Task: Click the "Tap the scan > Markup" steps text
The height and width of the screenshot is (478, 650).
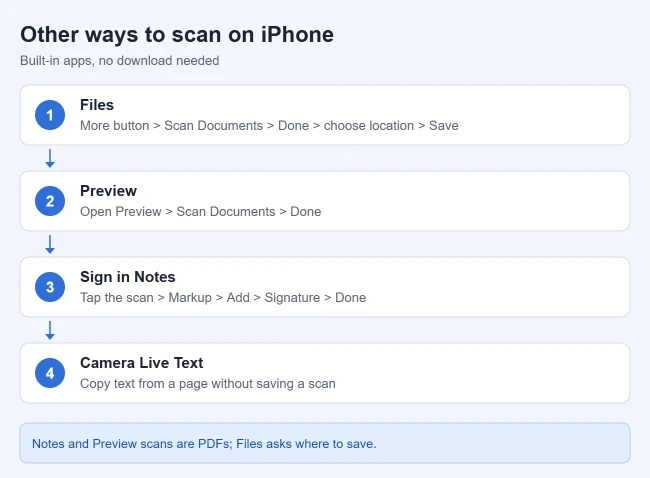Action: (223, 298)
